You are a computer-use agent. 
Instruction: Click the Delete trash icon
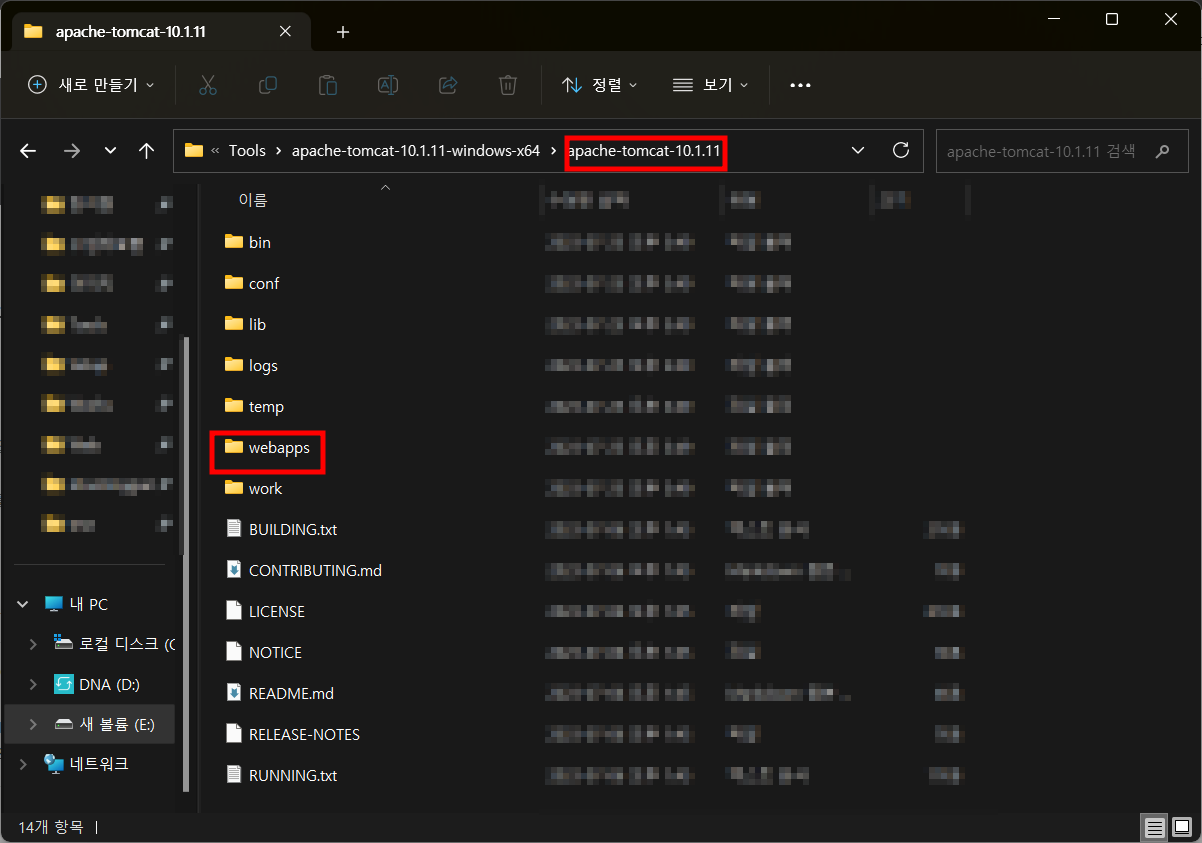(x=508, y=85)
